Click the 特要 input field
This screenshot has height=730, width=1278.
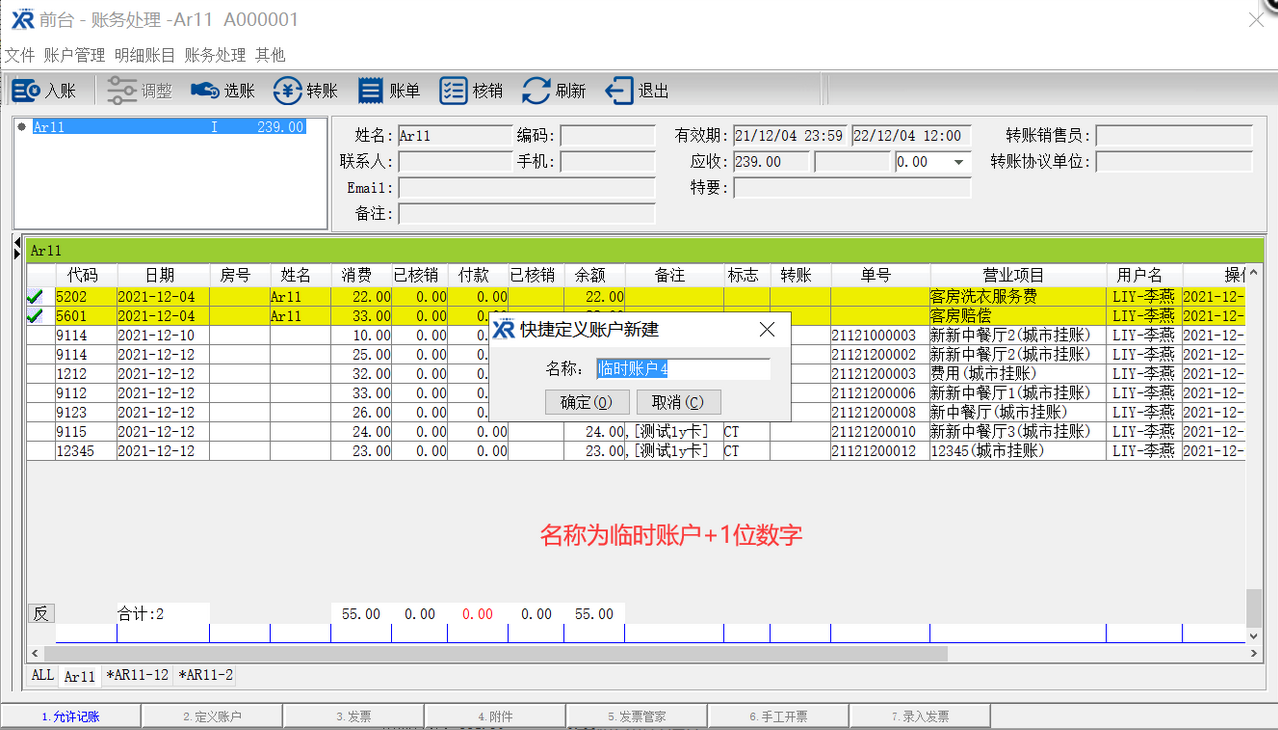pyautogui.click(x=853, y=188)
